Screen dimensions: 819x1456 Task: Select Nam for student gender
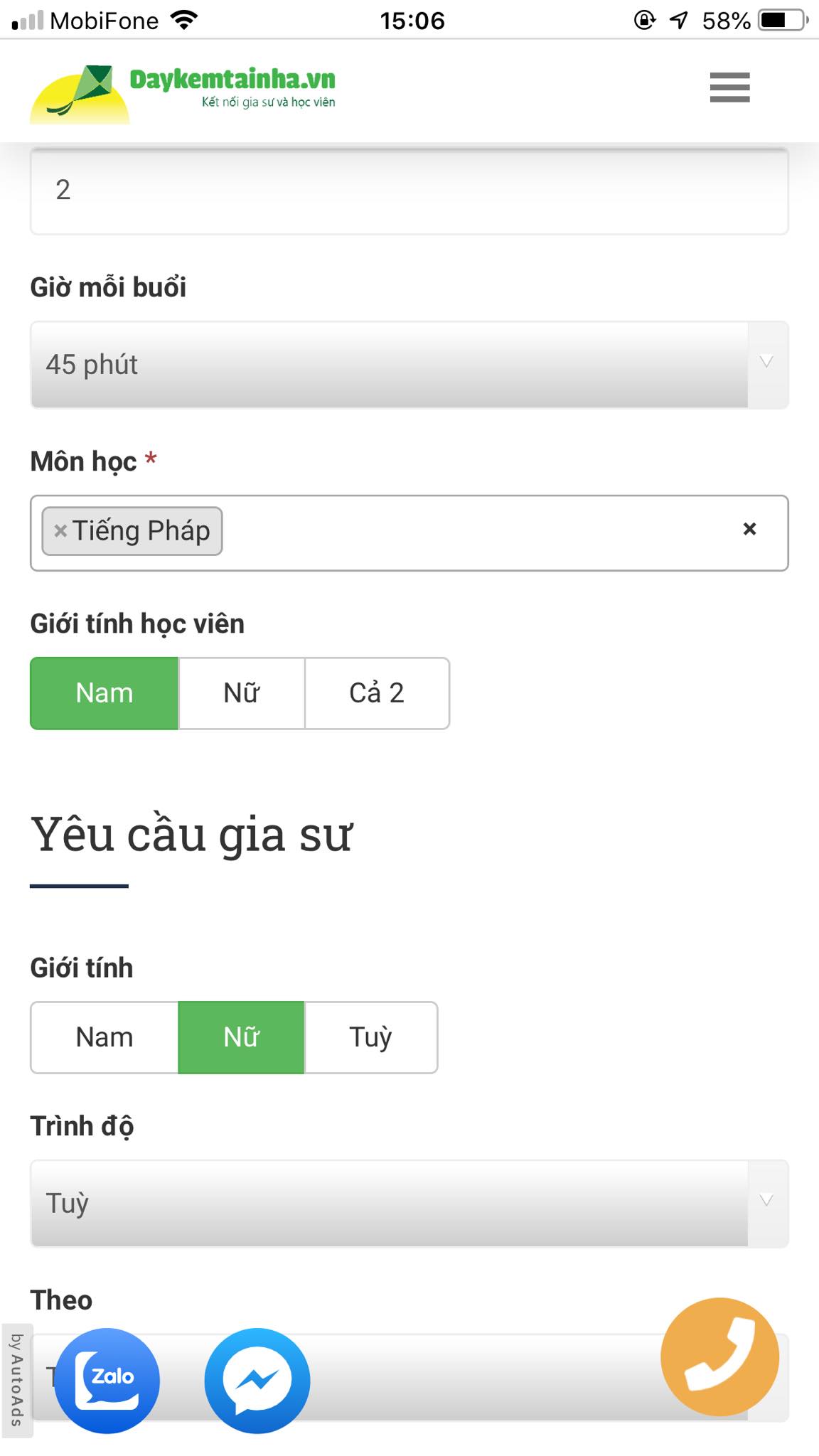105,693
